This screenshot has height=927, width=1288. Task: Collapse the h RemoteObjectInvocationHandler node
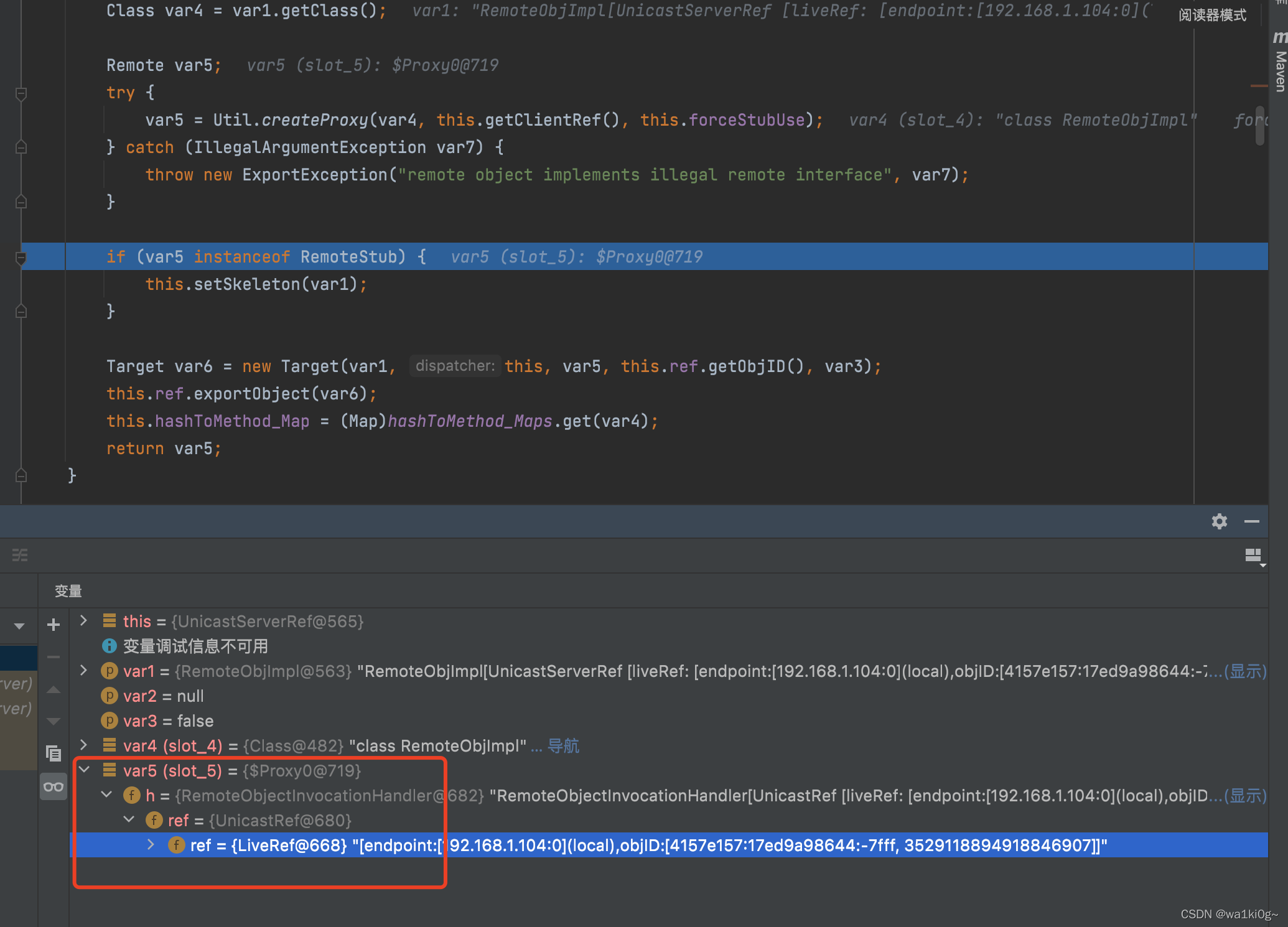(107, 795)
